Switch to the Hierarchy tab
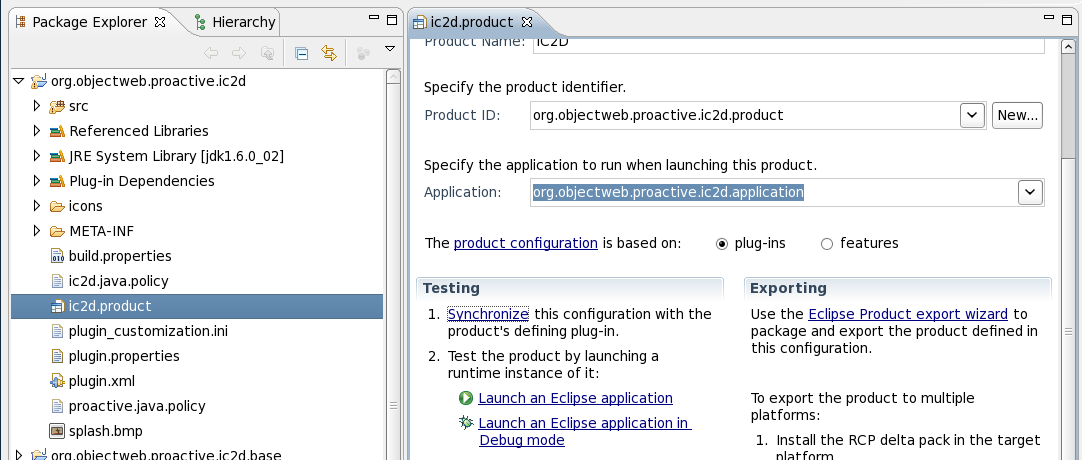The image size is (1082, 460). coord(234,22)
